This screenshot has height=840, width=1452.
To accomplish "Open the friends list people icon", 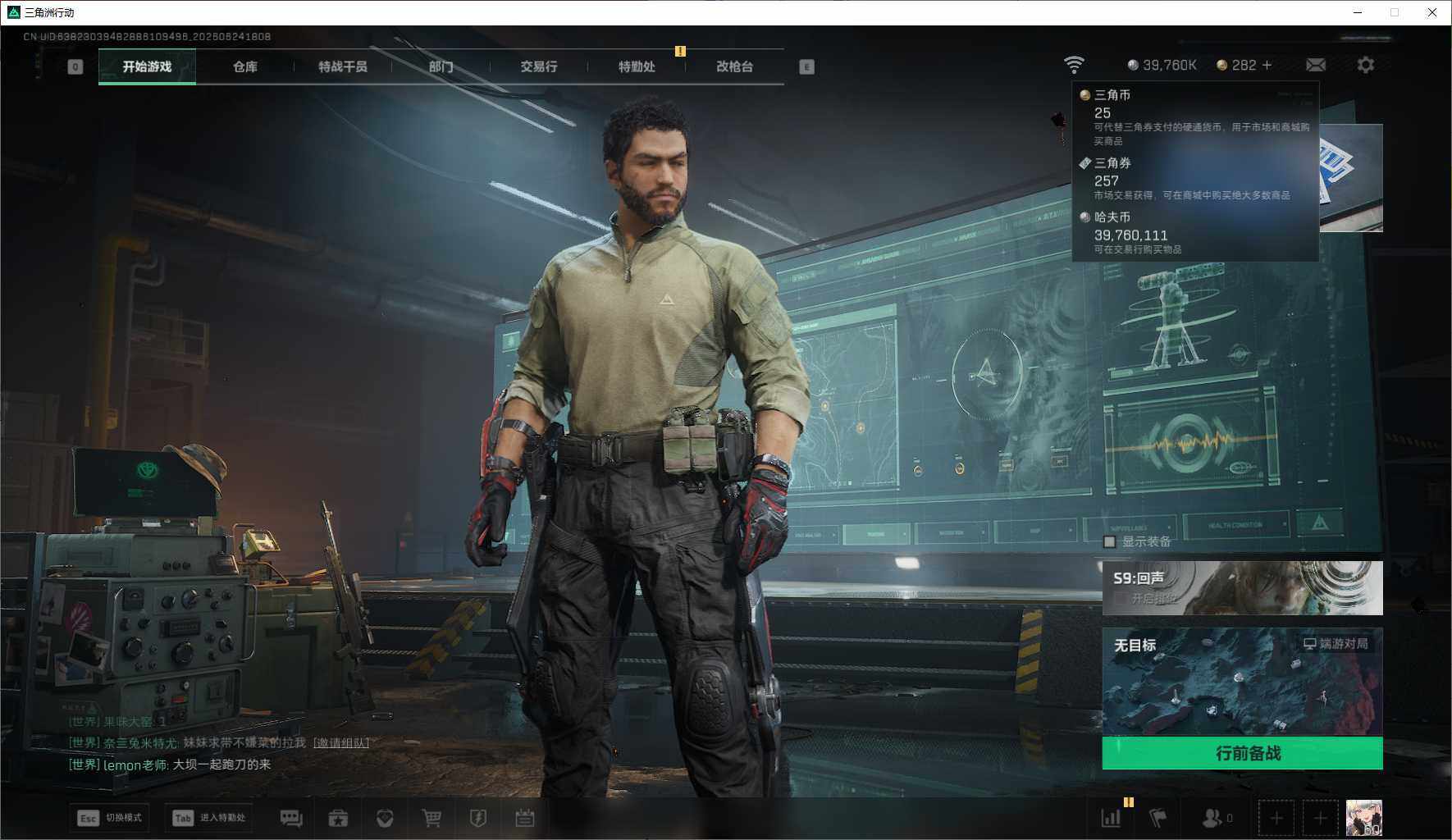I will click(1212, 818).
